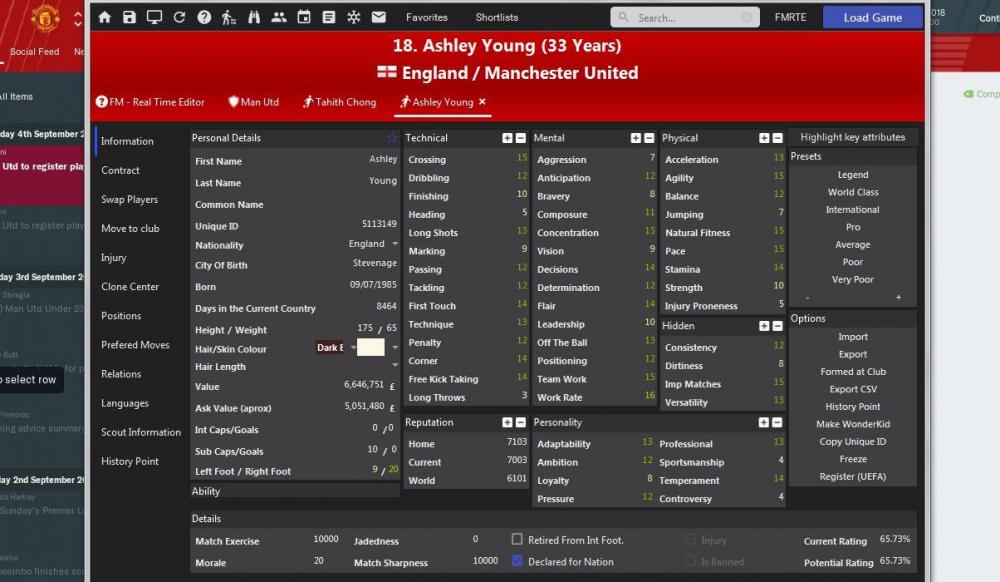Open Prefered Moves in the sidebar
Viewport: 1000px width, 582px height.
(x=135, y=345)
